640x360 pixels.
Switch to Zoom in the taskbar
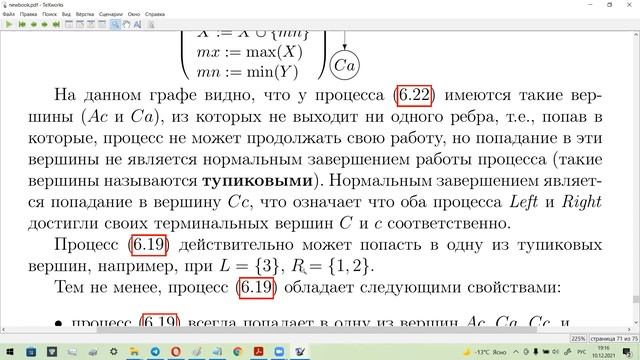[279, 351]
